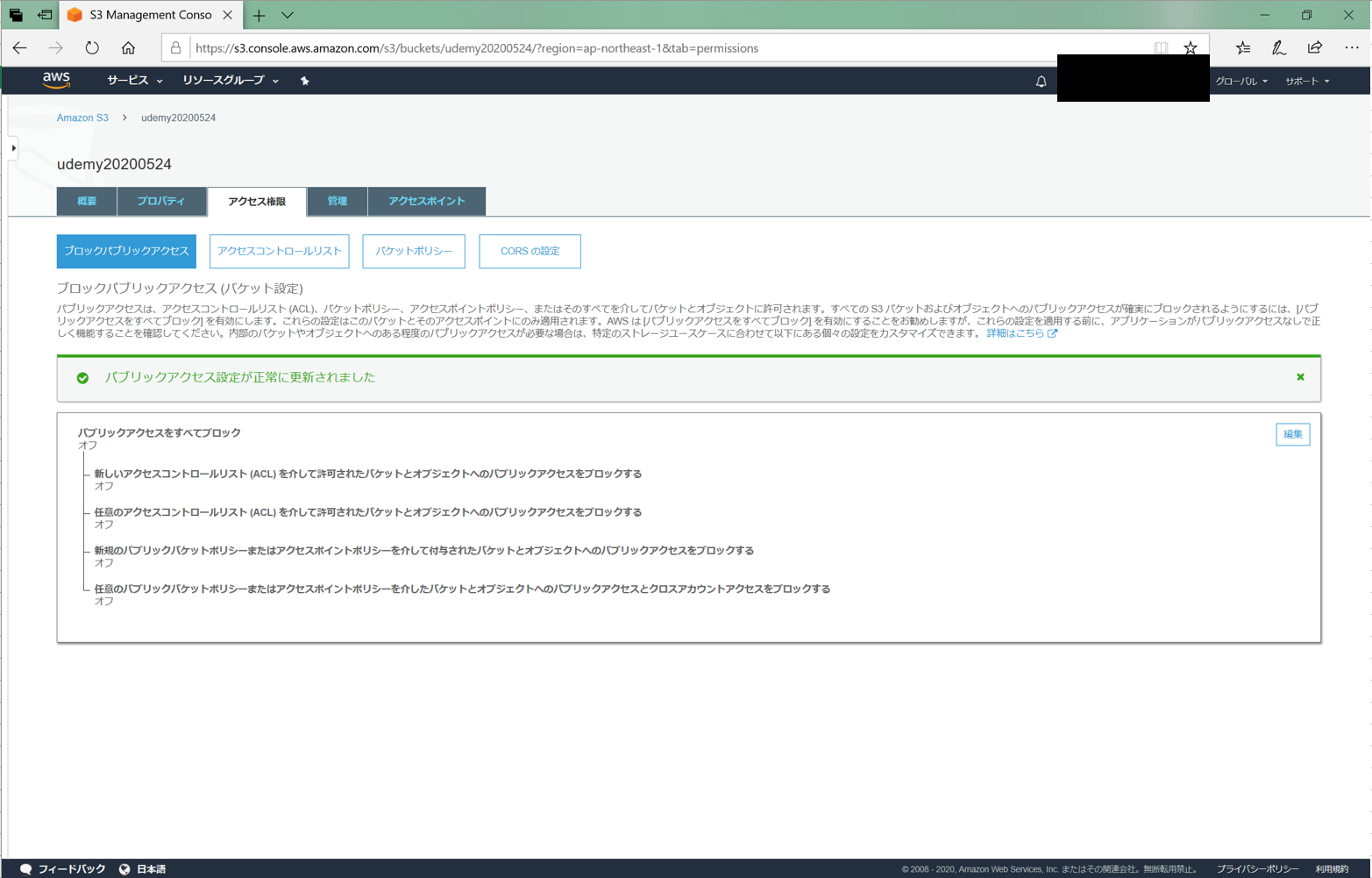This screenshot has height=878, width=1372.
Task: Share this page icon
Action: pos(1315,48)
